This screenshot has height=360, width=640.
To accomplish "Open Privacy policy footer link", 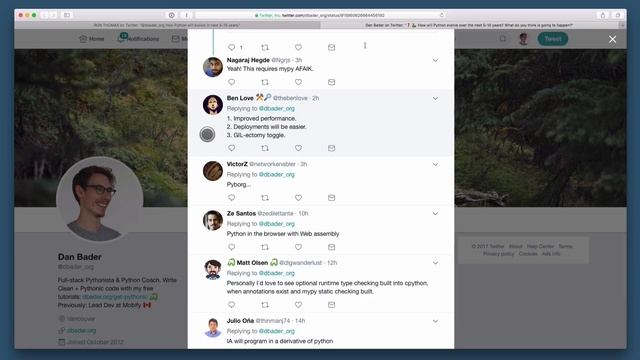I will (498, 253).
